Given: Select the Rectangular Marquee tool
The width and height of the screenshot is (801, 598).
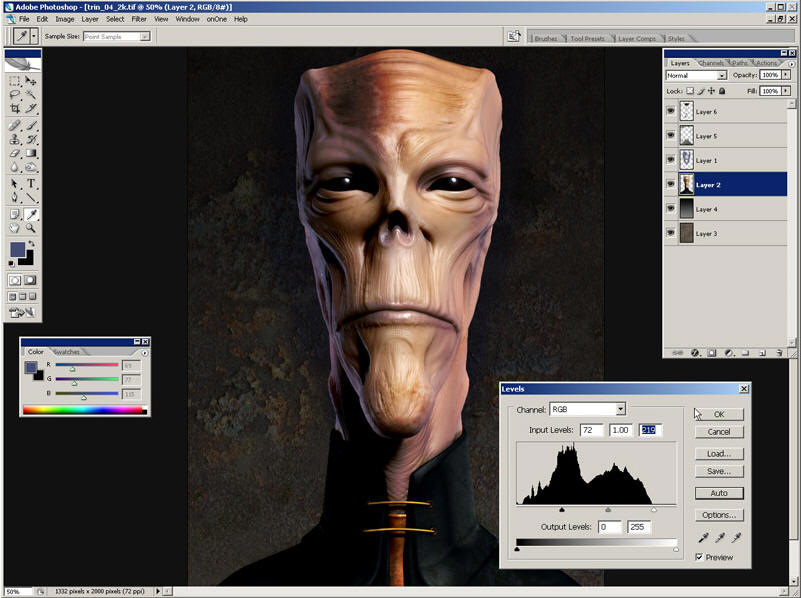Looking at the screenshot, I should pyautogui.click(x=15, y=81).
